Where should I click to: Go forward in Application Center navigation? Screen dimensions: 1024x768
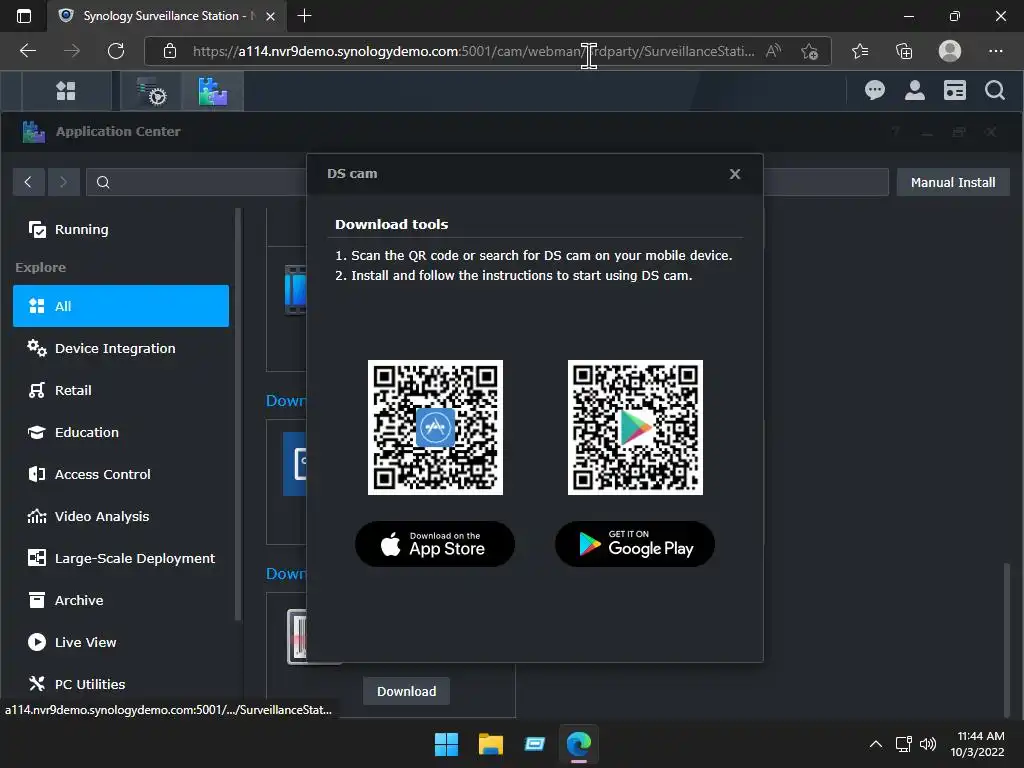(63, 182)
